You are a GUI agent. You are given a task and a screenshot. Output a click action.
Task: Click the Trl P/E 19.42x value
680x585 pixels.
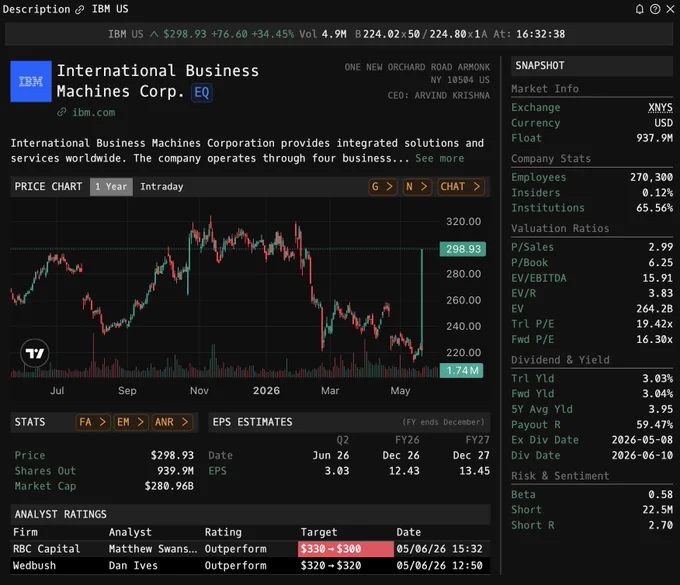click(x=654, y=324)
